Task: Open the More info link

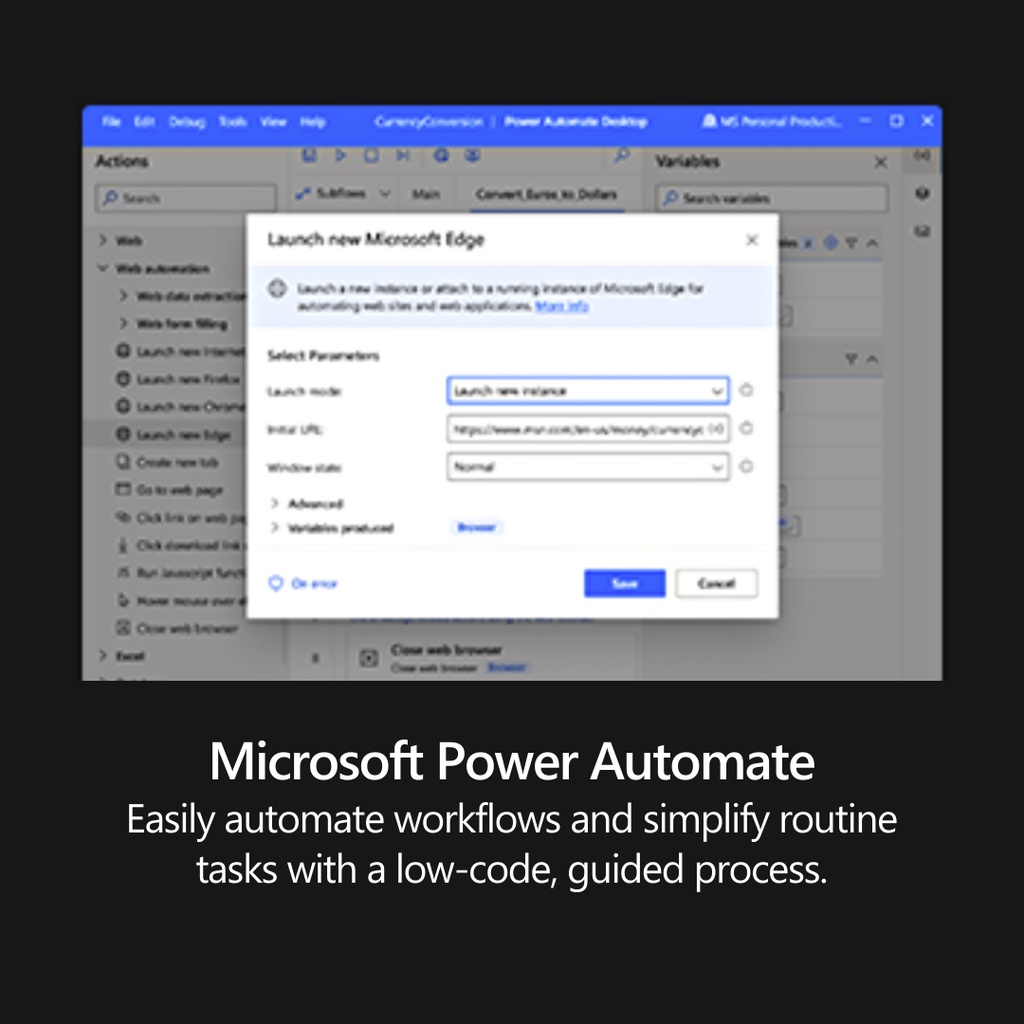Action: pyautogui.click(x=562, y=306)
